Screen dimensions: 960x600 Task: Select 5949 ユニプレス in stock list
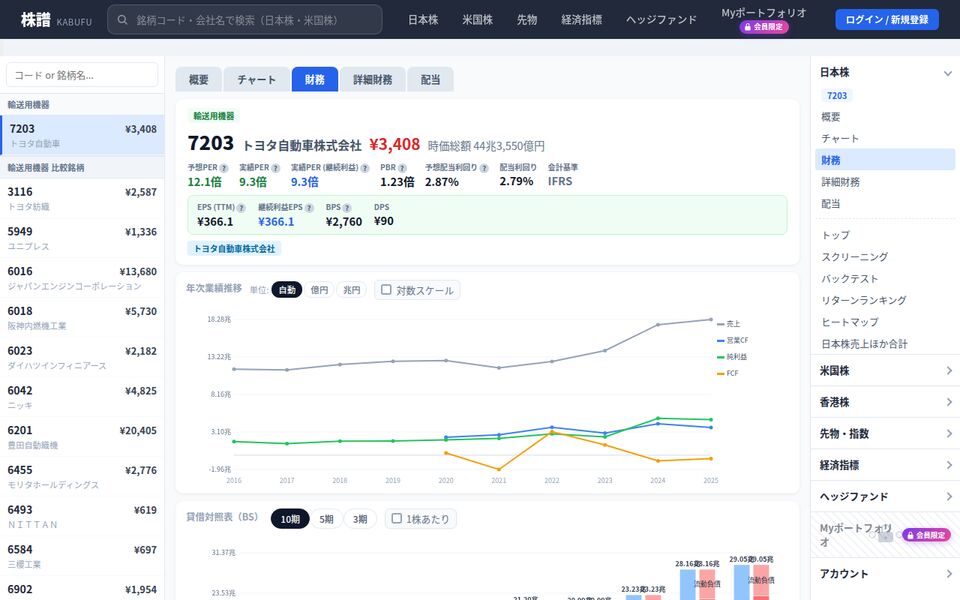coord(82,238)
